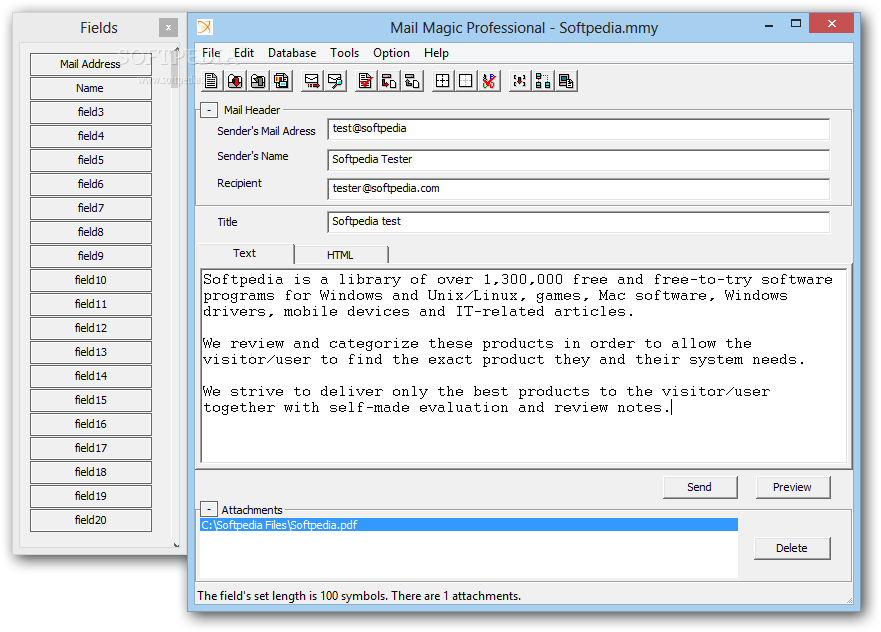The image size is (881, 632).
Task: Click the field8 button
Action: 90,232
